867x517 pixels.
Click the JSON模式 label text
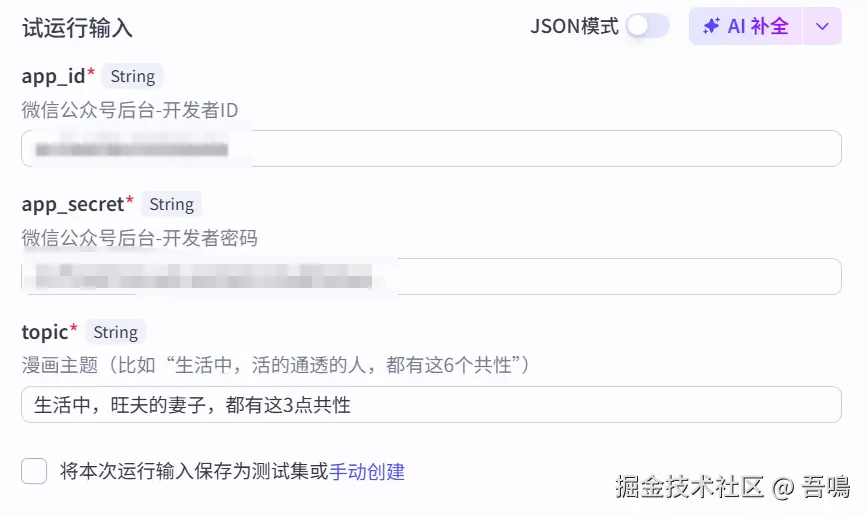574,26
